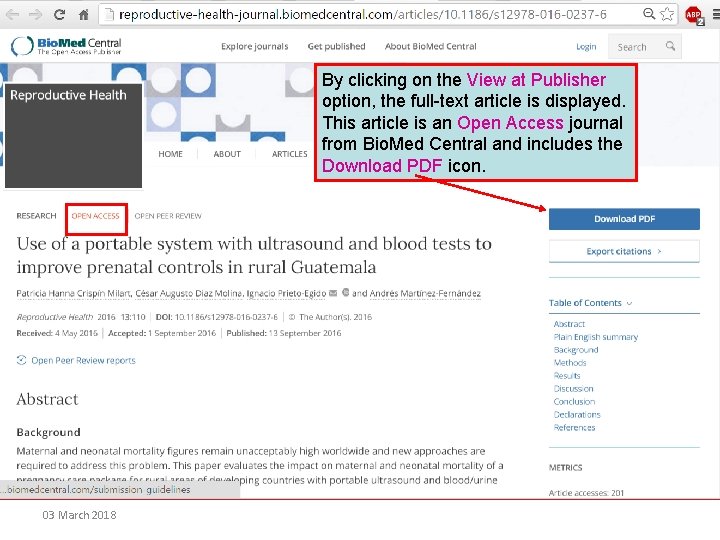Click the email envelope icon beside Prieto-Egido
Image resolution: width=720 pixels, height=540 pixels.
(333, 293)
